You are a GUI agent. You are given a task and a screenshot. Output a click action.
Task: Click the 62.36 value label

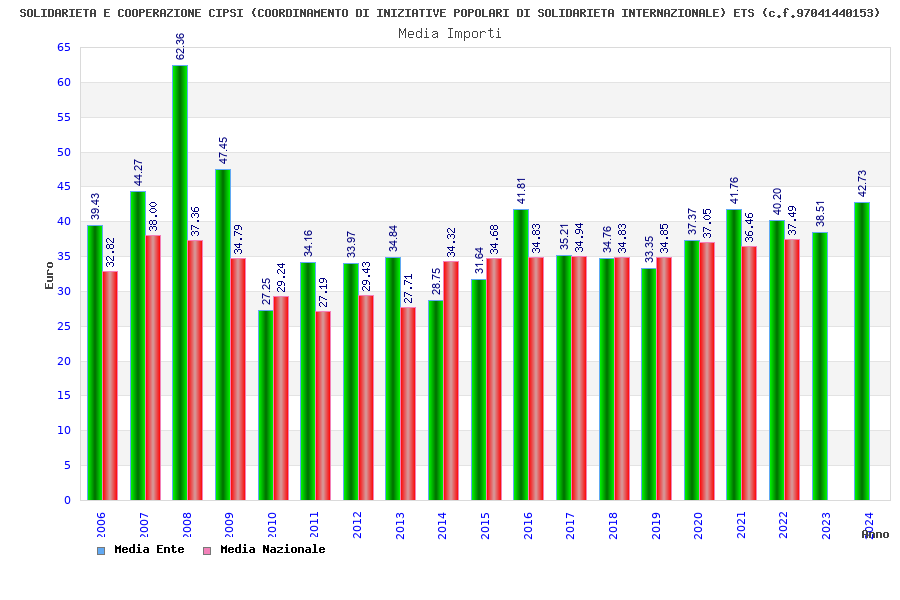tap(180, 47)
